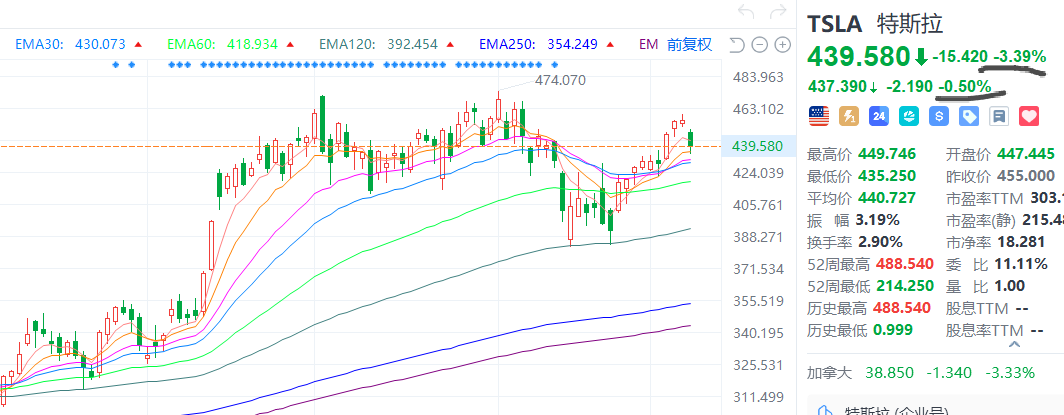Click the -3.39% daily change value
Screen dimensions: 1064x415
pos(1020,57)
